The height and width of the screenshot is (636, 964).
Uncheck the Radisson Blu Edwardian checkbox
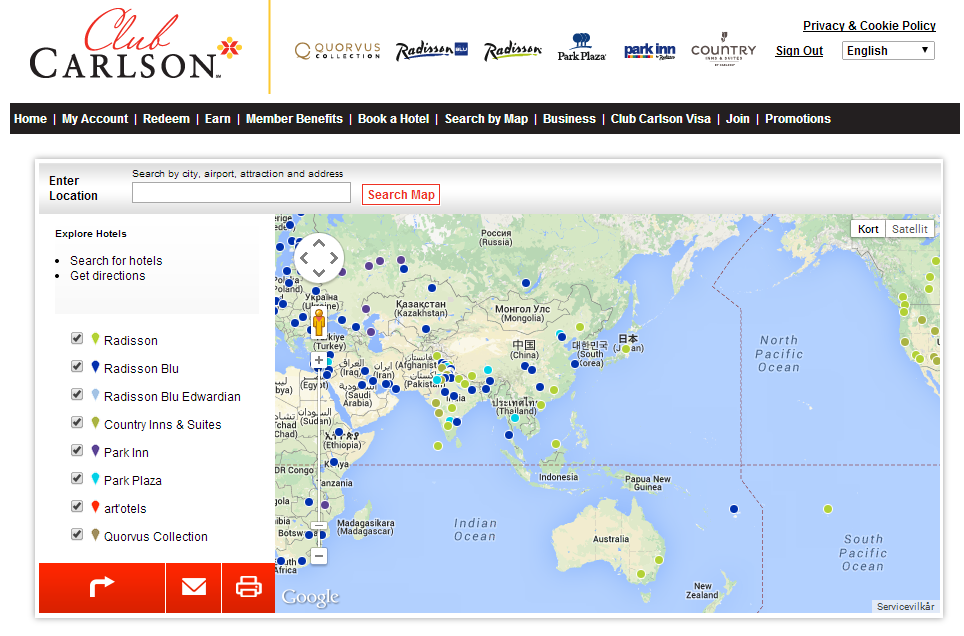pyautogui.click(x=77, y=395)
